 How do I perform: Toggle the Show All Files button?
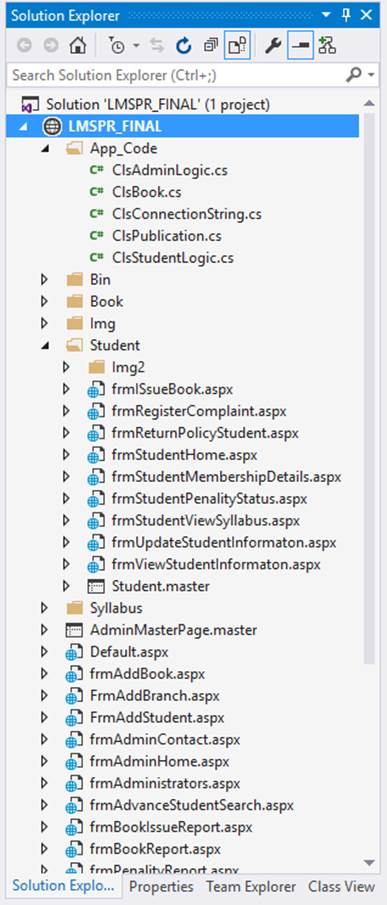click(238, 46)
